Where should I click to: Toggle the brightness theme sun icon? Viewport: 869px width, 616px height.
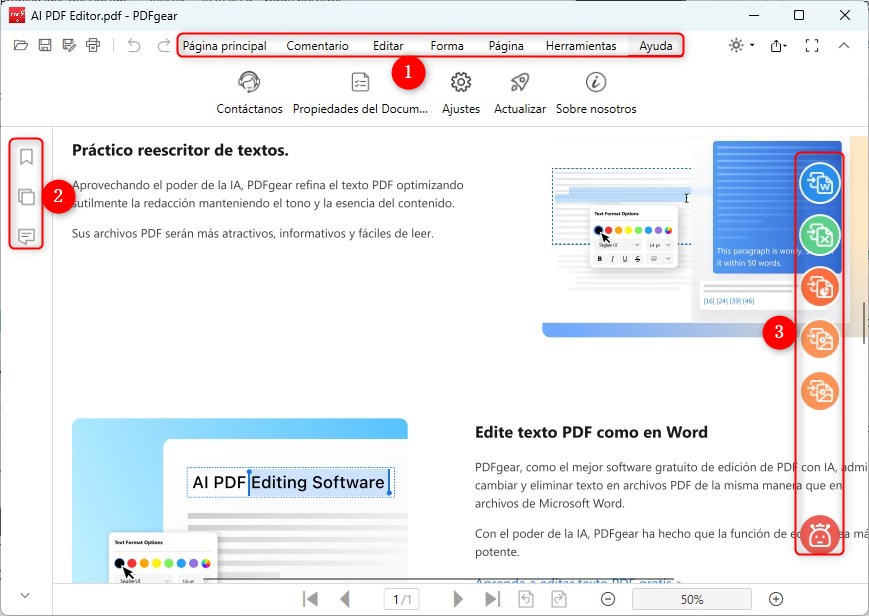click(736, 45)
